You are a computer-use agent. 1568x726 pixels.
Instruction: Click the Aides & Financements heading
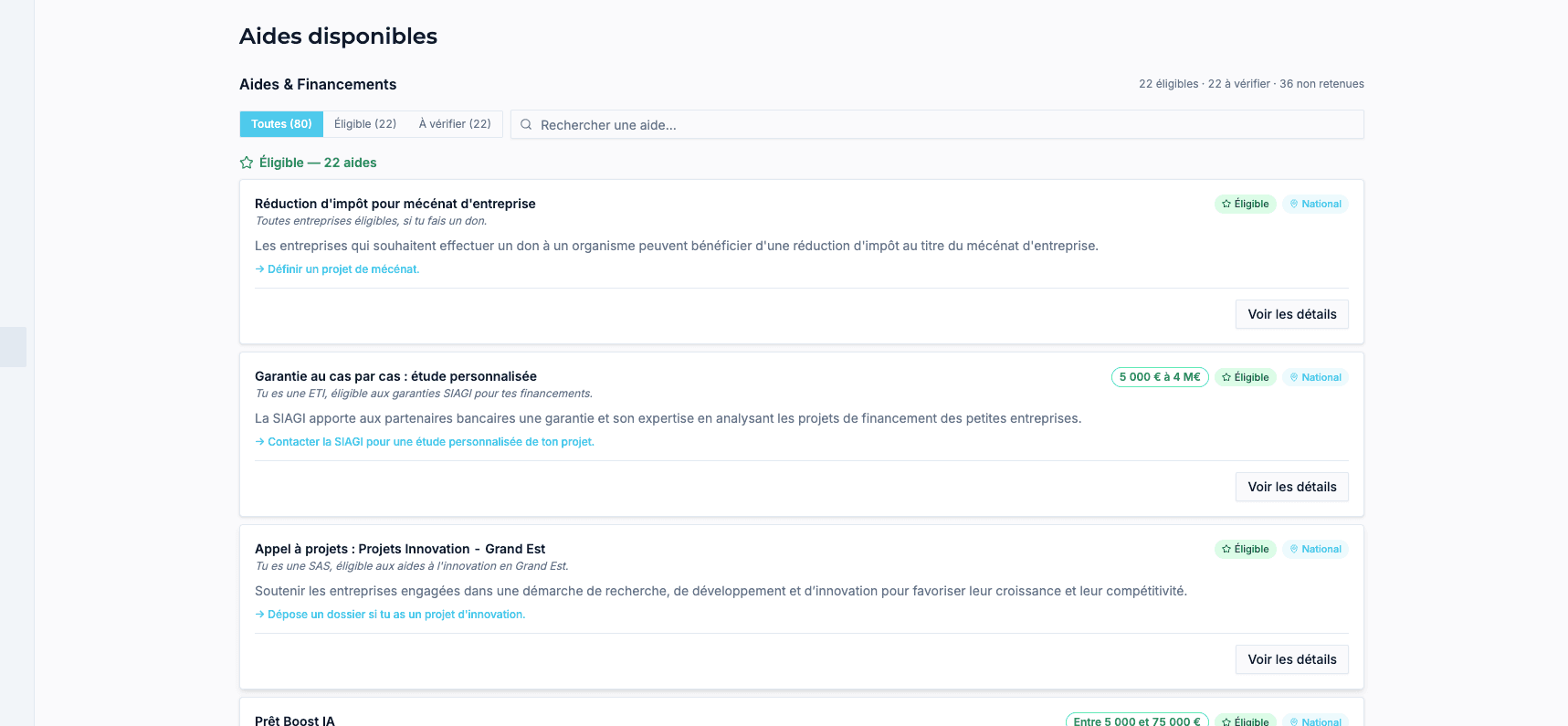[x=318, y=84]
